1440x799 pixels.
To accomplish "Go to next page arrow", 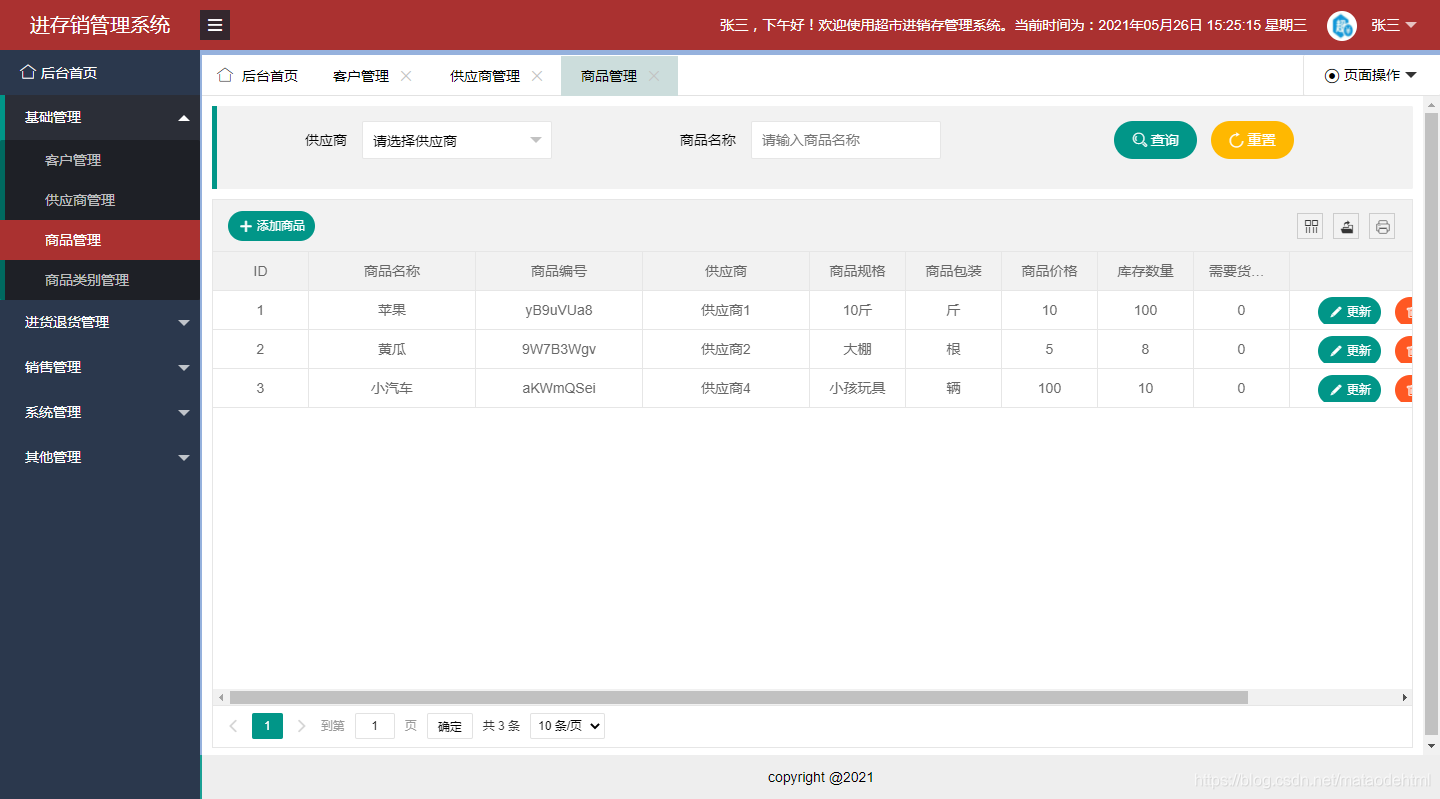I will pyautogui.click(x=301, y=726).
